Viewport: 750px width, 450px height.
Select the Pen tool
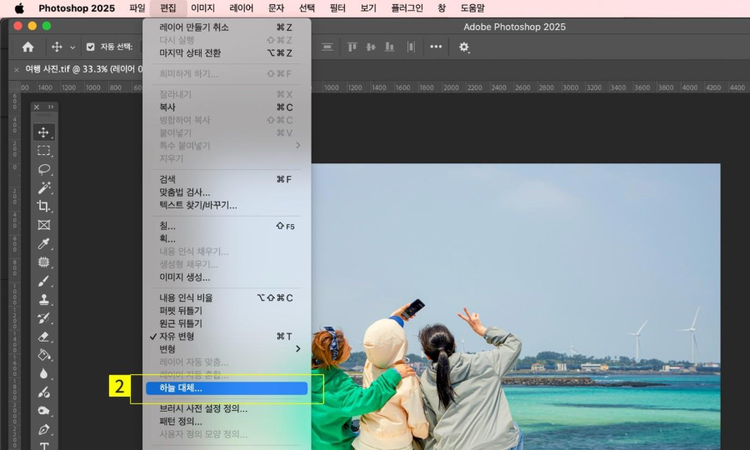(44, 429)
